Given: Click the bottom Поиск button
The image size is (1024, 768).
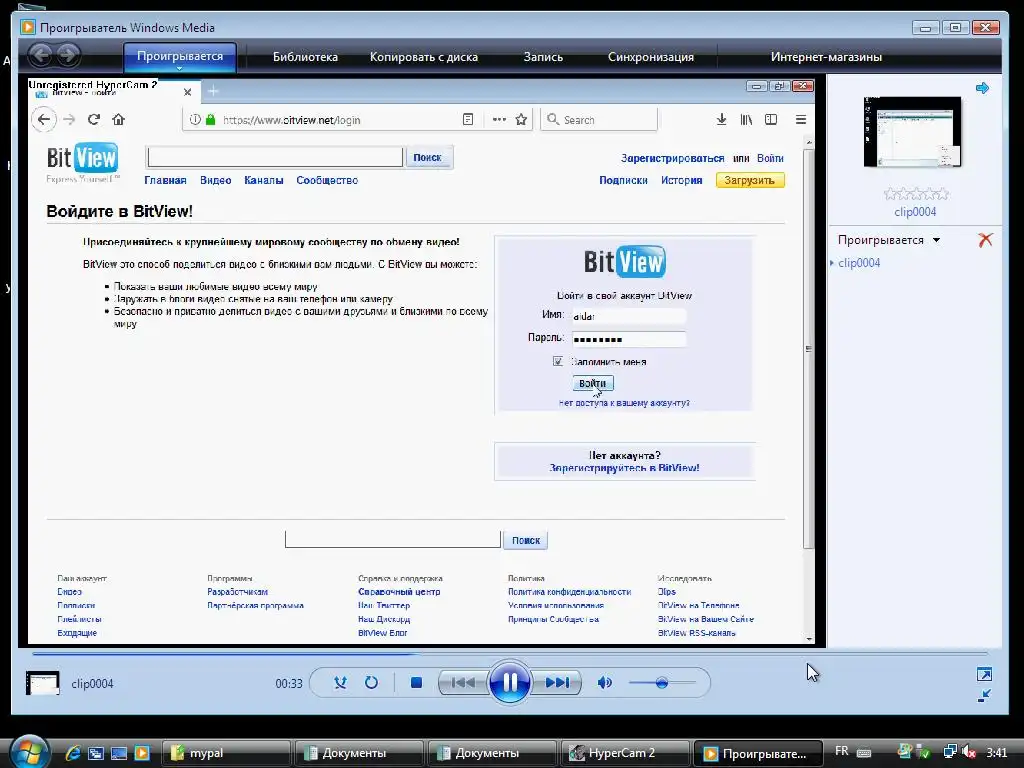Looking at the screenshot, I should [526, 540].
